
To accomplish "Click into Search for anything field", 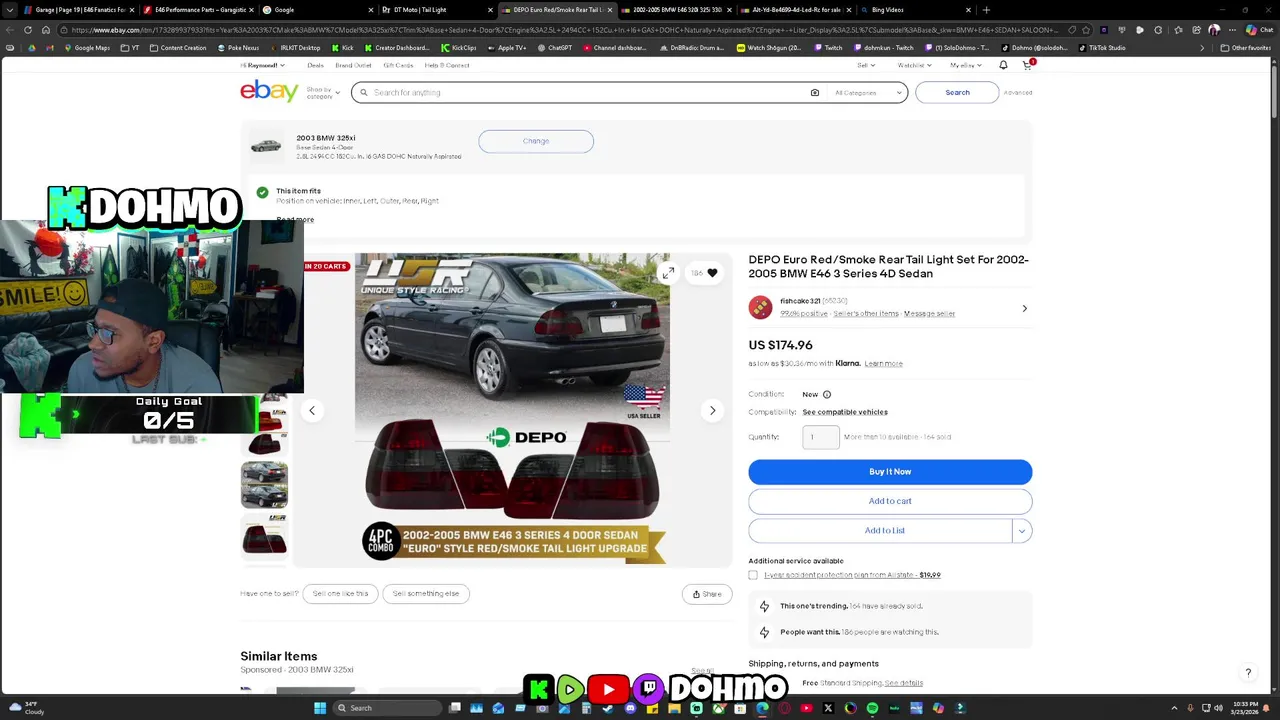I will click(588, 92).
